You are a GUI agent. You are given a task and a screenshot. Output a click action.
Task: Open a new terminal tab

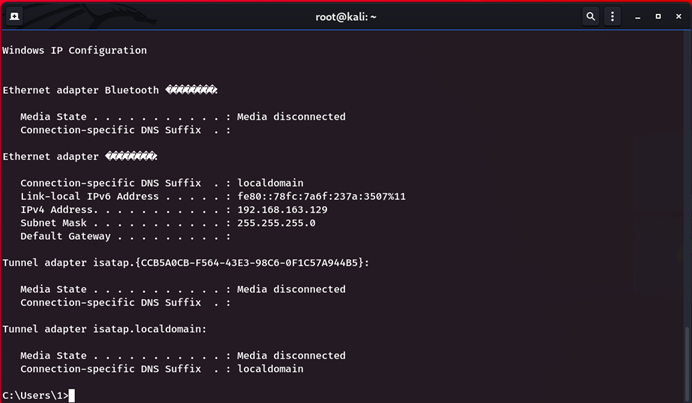16,17
